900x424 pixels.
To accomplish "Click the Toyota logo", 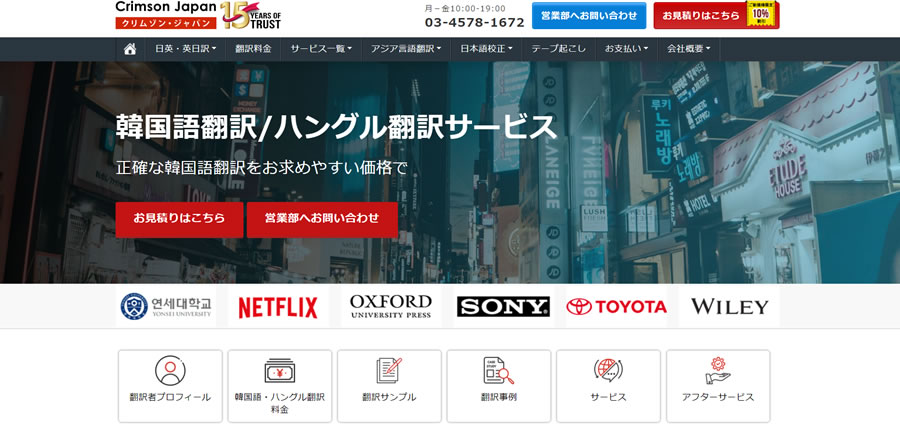I will (x=616, y=306).
